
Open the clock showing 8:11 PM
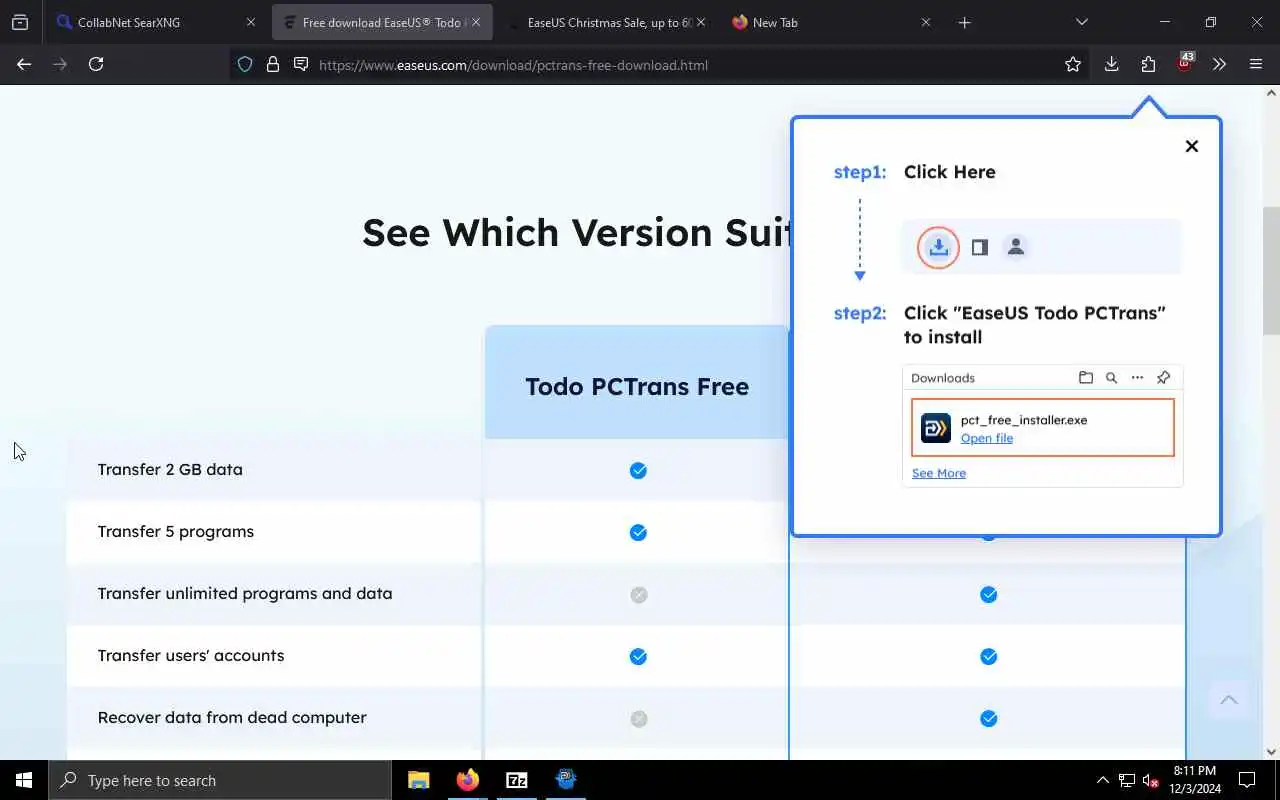[x=1194, y=780]
